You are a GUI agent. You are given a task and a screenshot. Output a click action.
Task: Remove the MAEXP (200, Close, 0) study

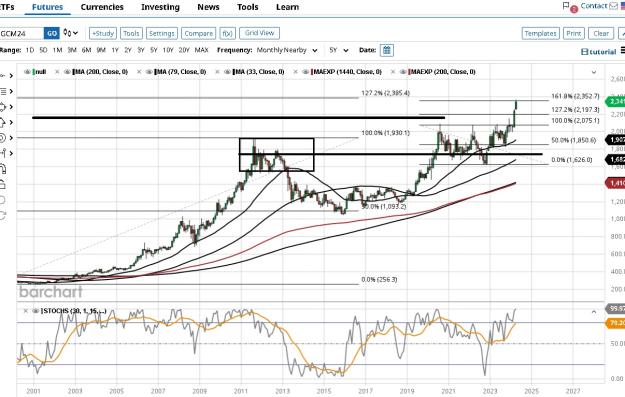[393, 72]
